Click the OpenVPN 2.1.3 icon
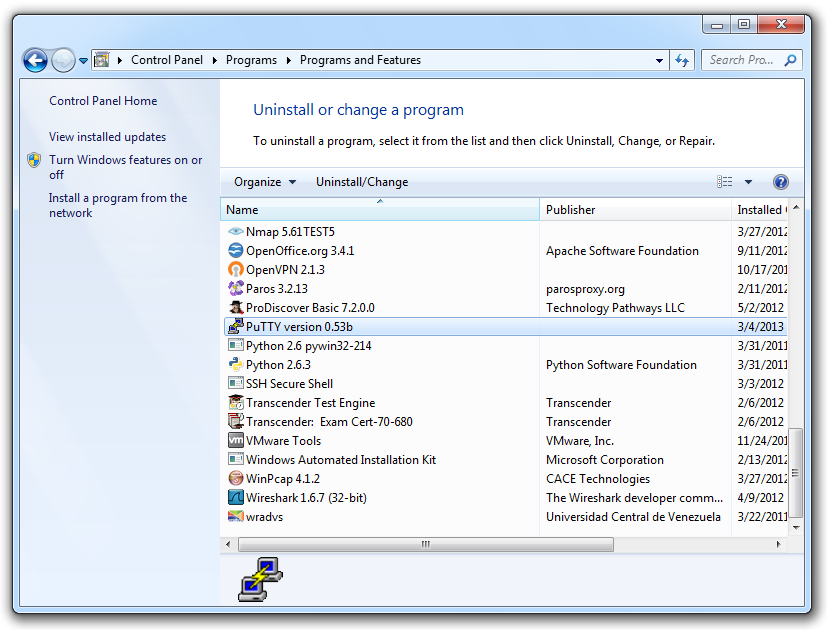 (x=235, y=269)
